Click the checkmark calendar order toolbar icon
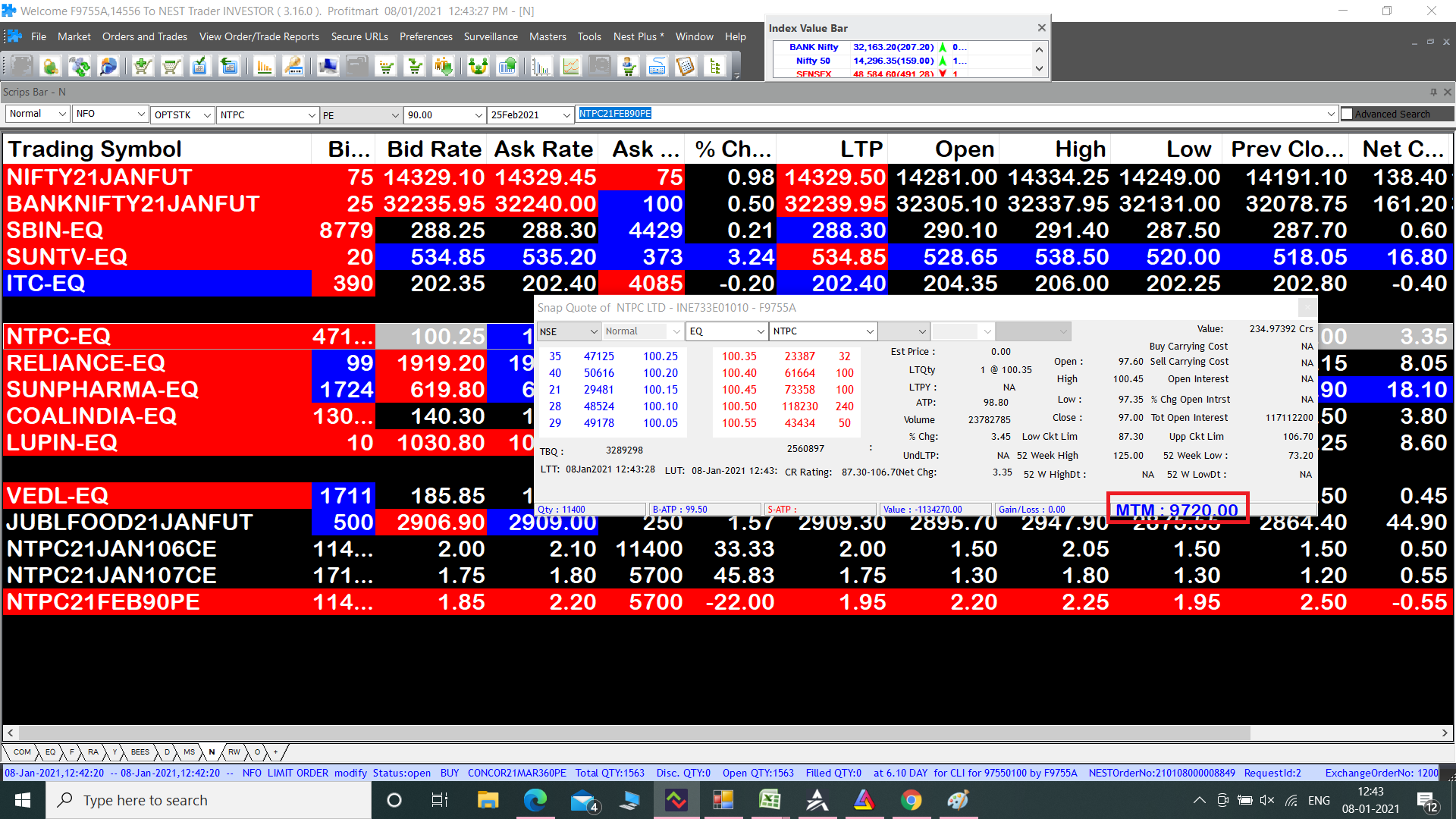Image resolution: width=1456 pixels, height=819 pixels. [199, 67]
